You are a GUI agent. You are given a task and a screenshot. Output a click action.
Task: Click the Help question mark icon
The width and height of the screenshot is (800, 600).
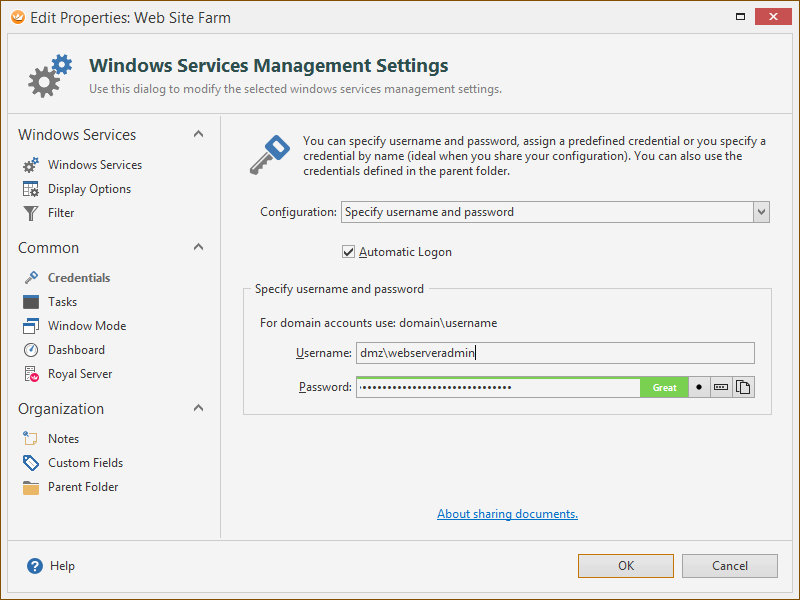coord(35,566)
